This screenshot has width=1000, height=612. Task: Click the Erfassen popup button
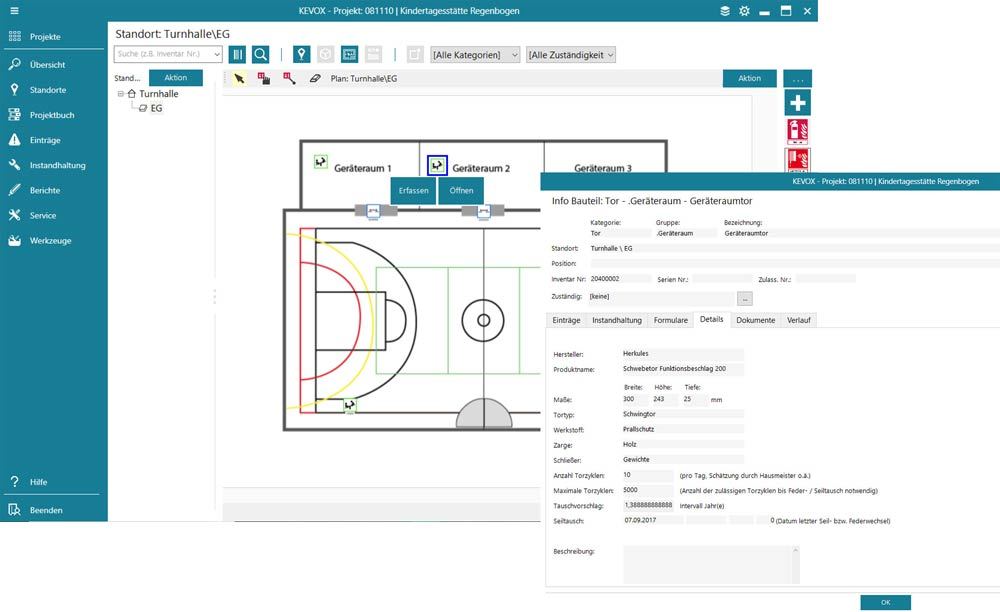coord(413,191)
